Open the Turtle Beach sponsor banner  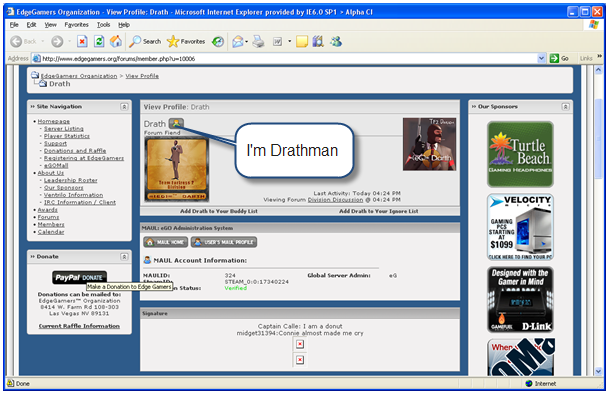tap(520, 154)
